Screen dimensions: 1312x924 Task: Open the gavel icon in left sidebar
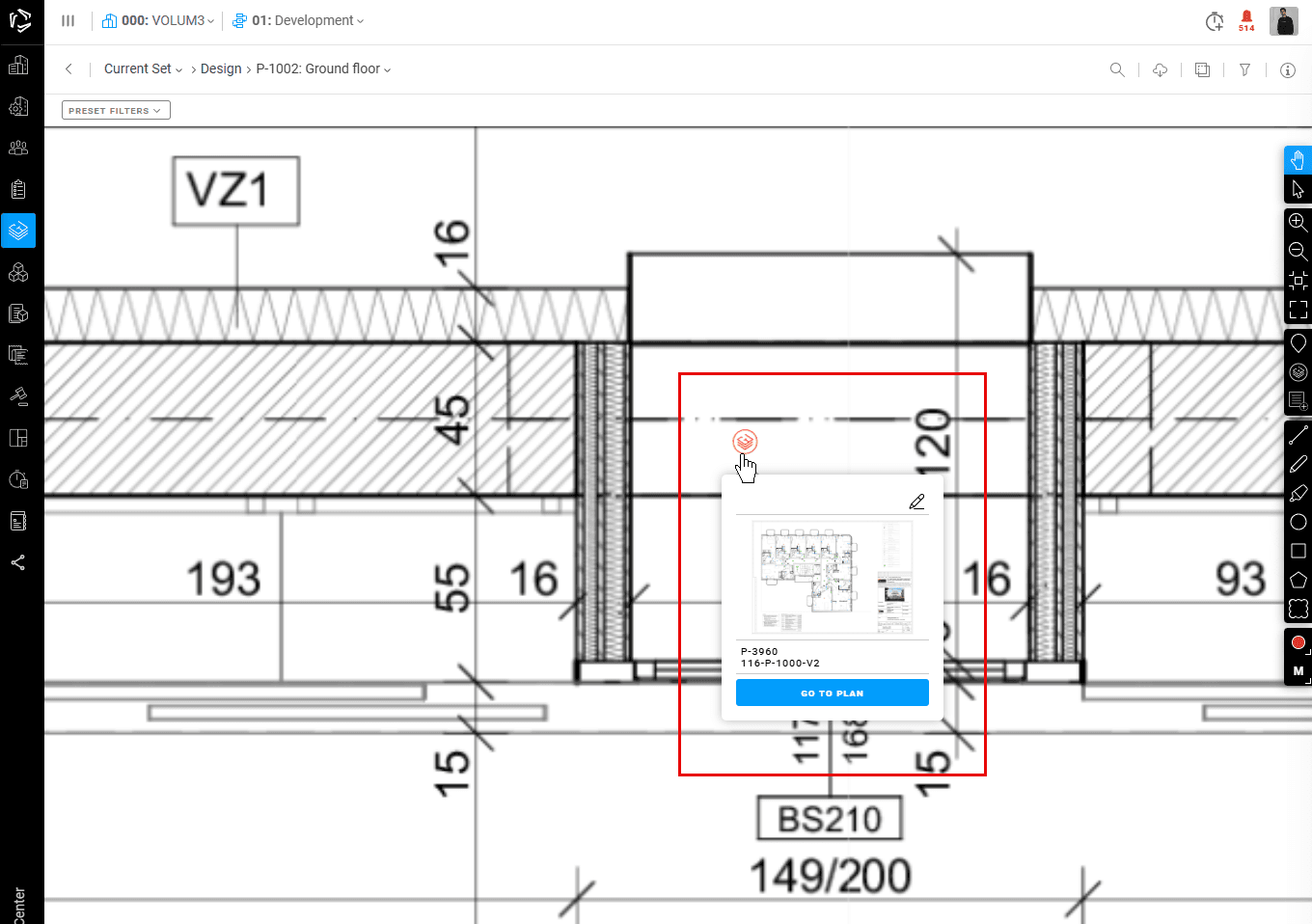18,396
